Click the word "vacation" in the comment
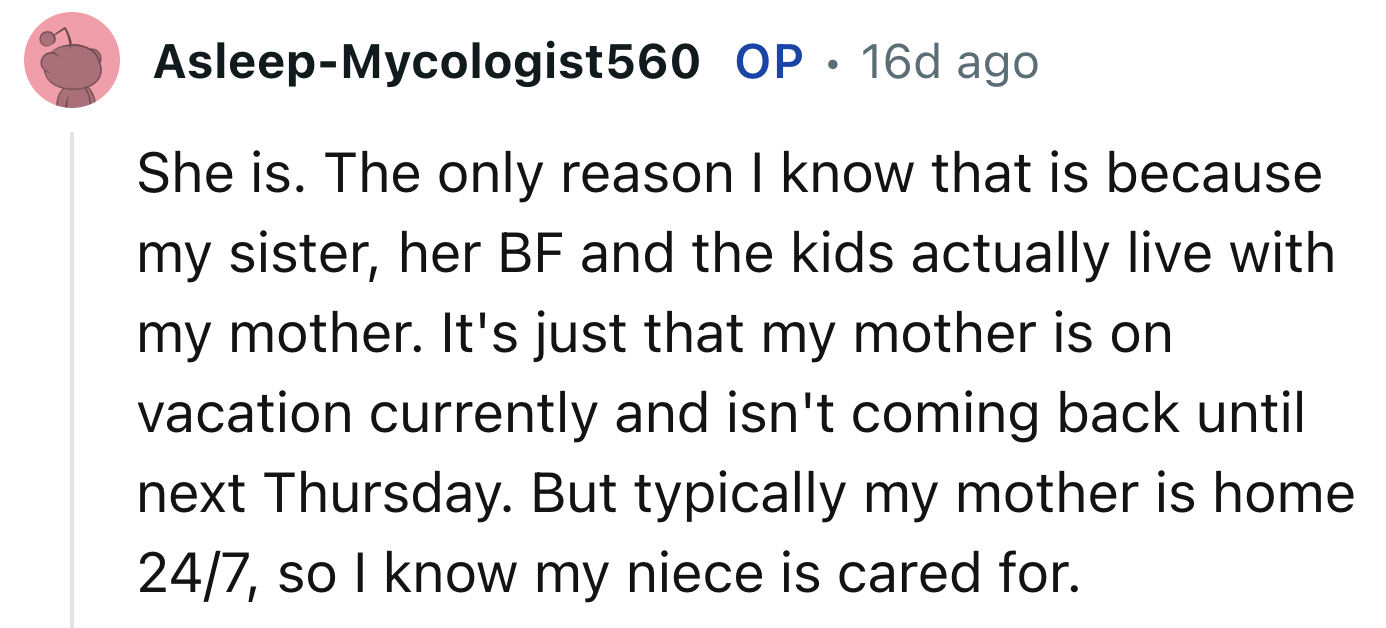Viewport: 1386px width, 628px height. click(x=244, y=414)
